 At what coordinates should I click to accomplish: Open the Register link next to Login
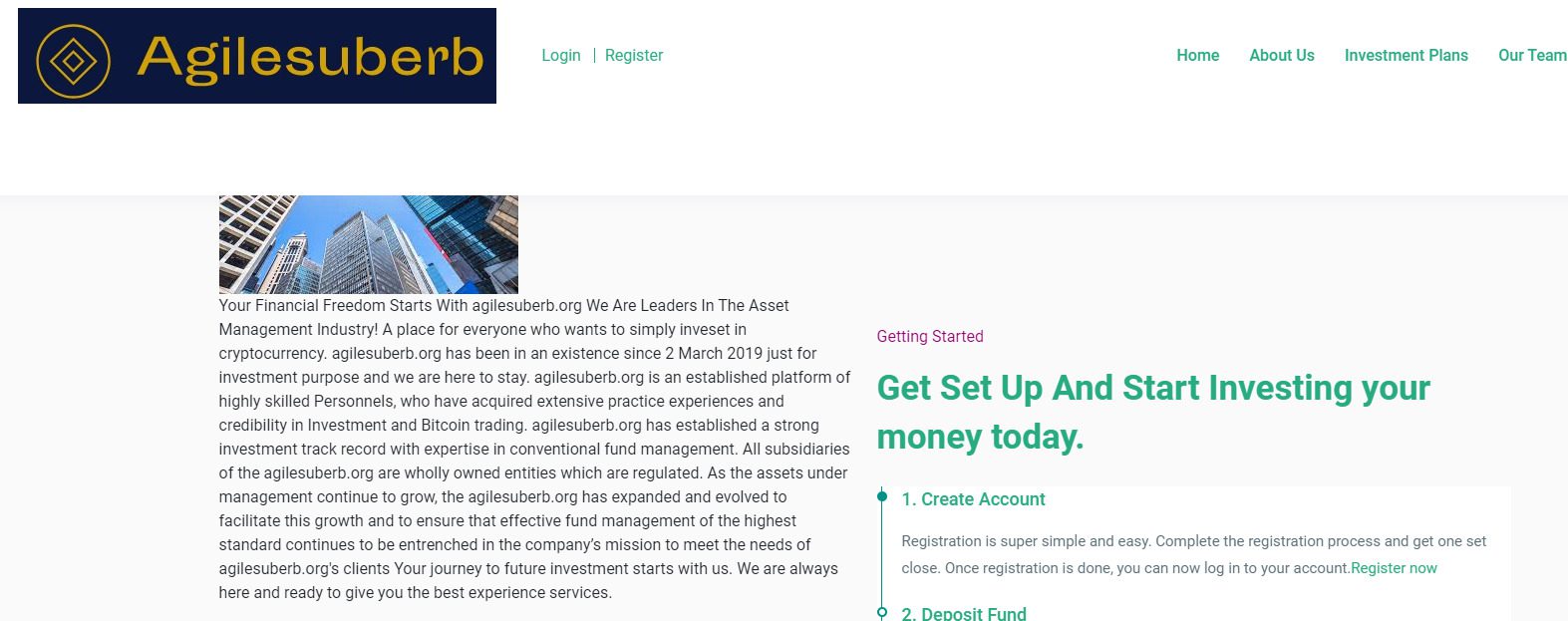click(x=634, y=56)
